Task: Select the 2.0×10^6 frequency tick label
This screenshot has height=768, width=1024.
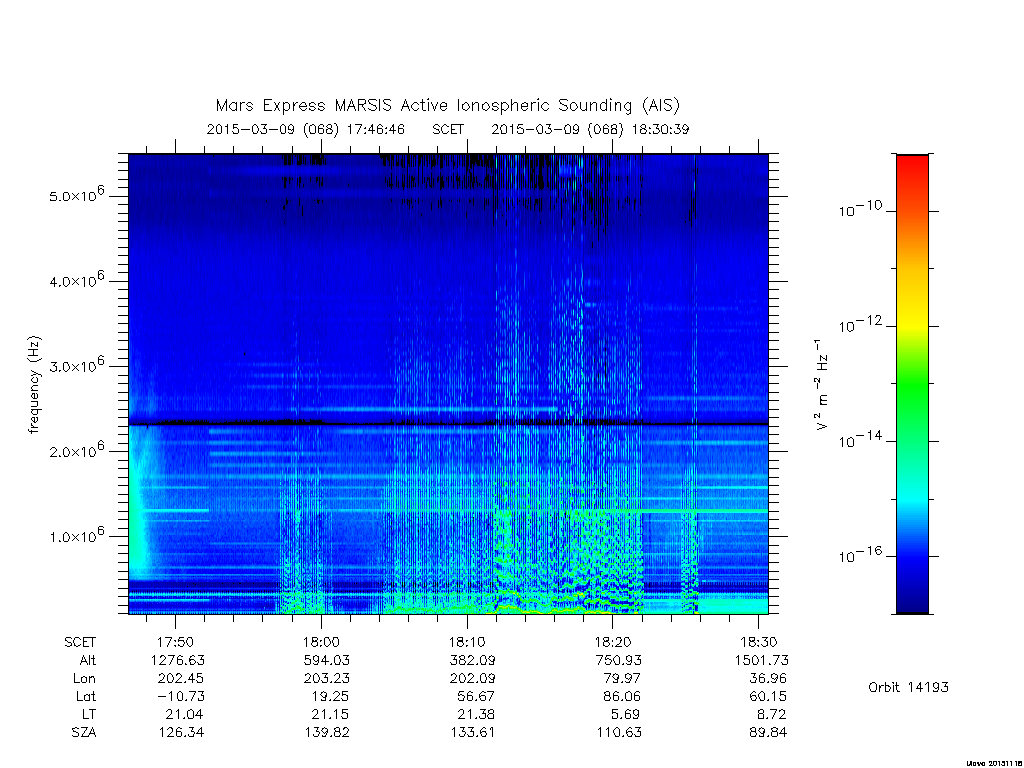Action: coord(77,450)
